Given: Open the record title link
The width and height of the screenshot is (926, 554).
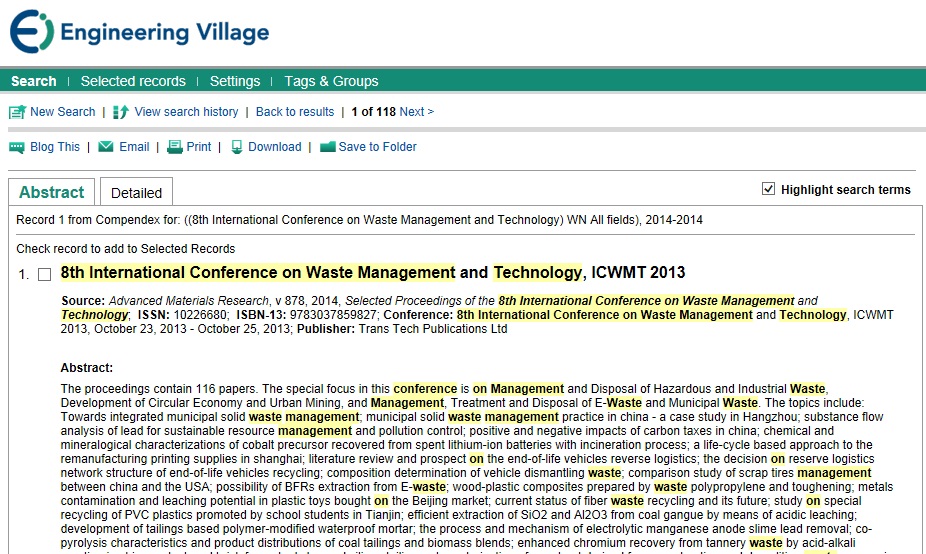Looking at the screenshot, I should coord(372,272).
